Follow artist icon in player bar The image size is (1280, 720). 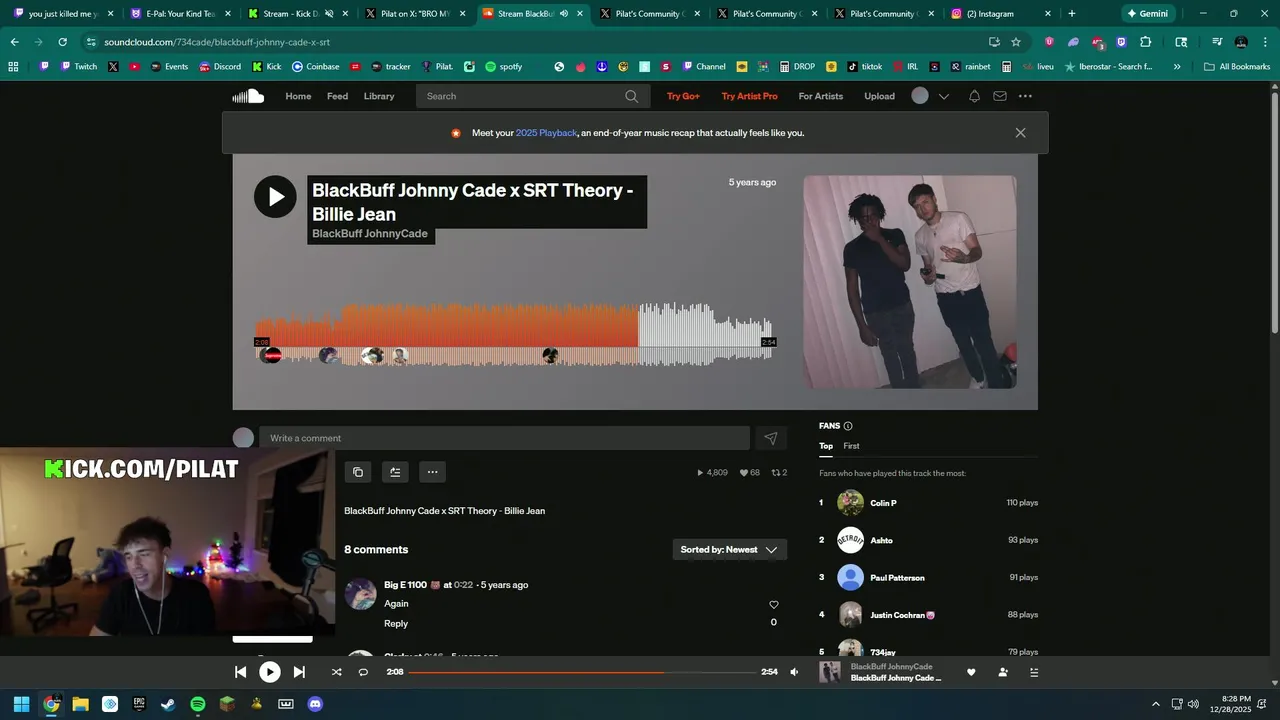click(x=1003, y=672)
